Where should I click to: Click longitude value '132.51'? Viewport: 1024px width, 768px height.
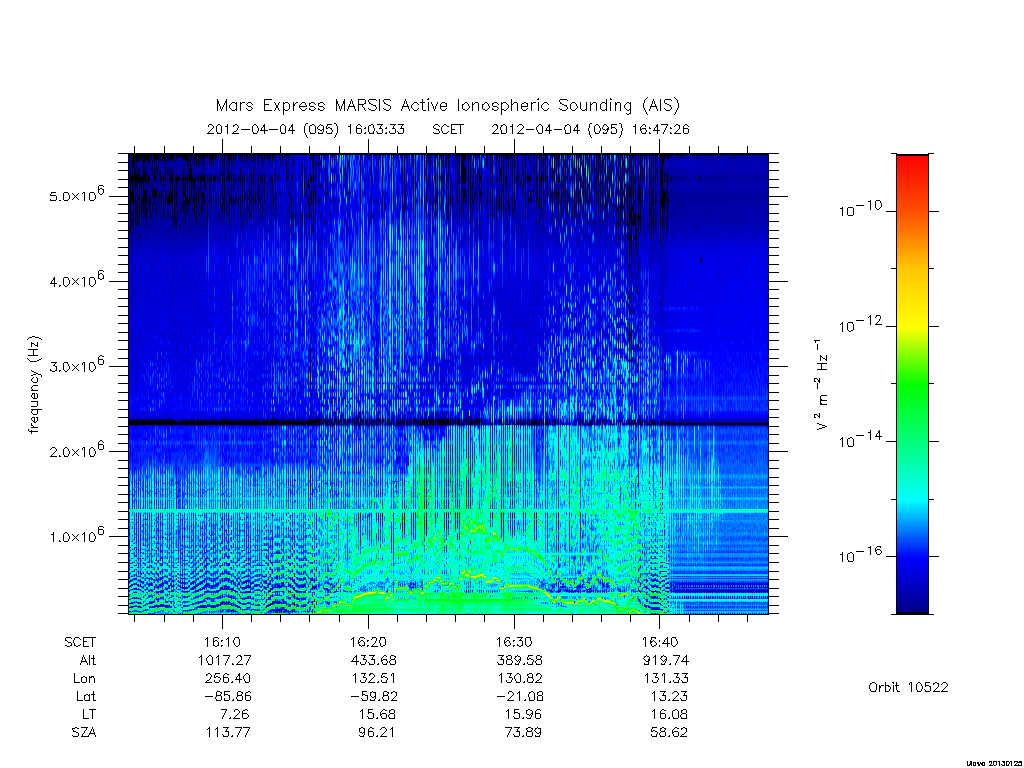click(x=374, y=679)
